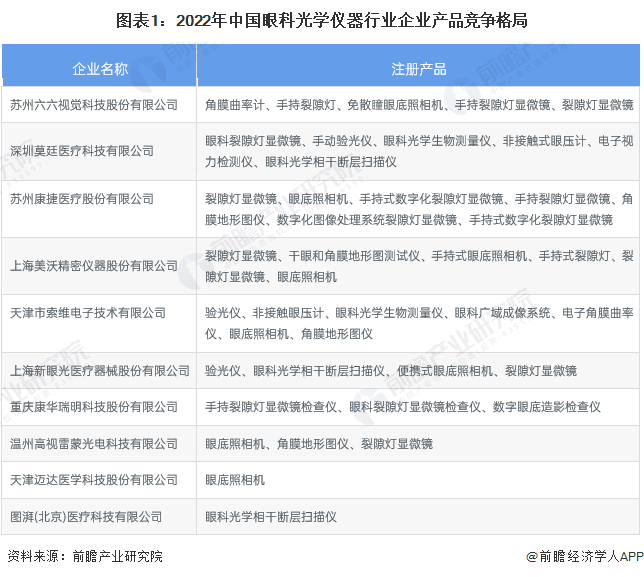Click 眼底照相机 product in 天津迈达 row

coord(235,480)
